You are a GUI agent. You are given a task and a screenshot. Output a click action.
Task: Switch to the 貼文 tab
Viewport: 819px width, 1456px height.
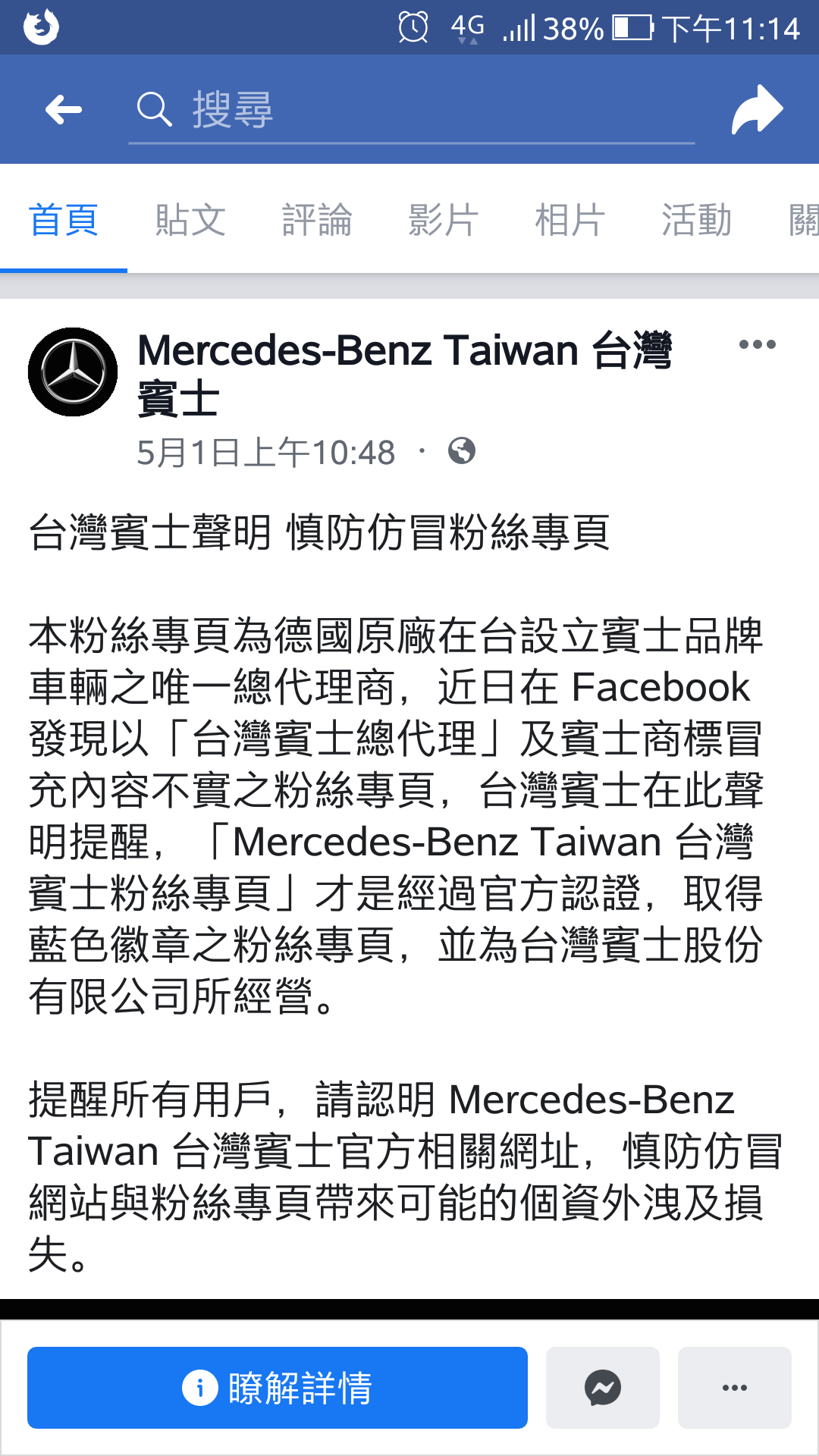point(190,220)
